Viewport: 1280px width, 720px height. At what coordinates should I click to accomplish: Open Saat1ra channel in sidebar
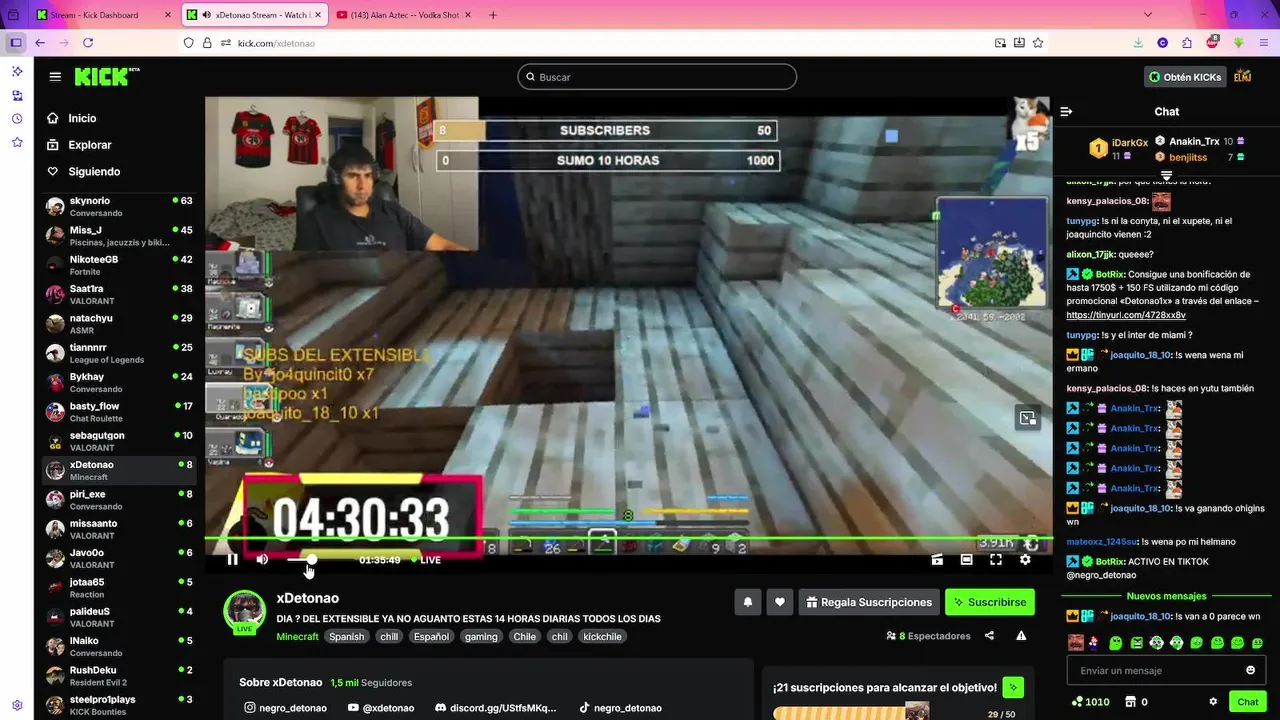coord(120,294)
